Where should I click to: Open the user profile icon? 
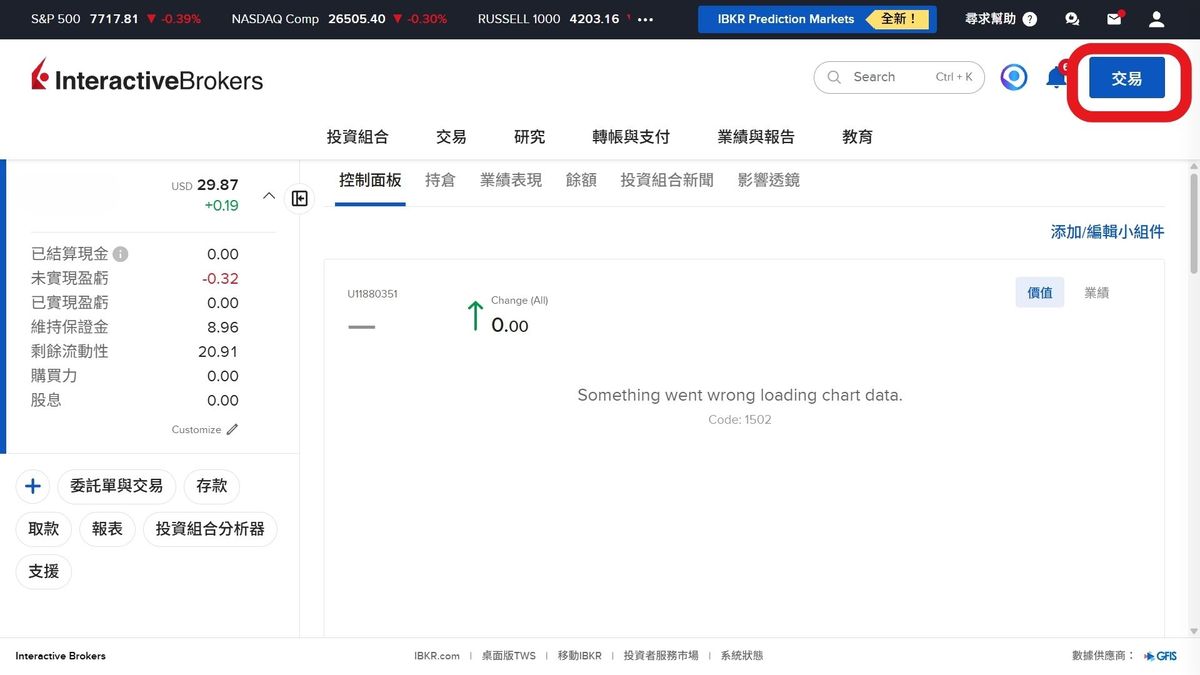1156,19
